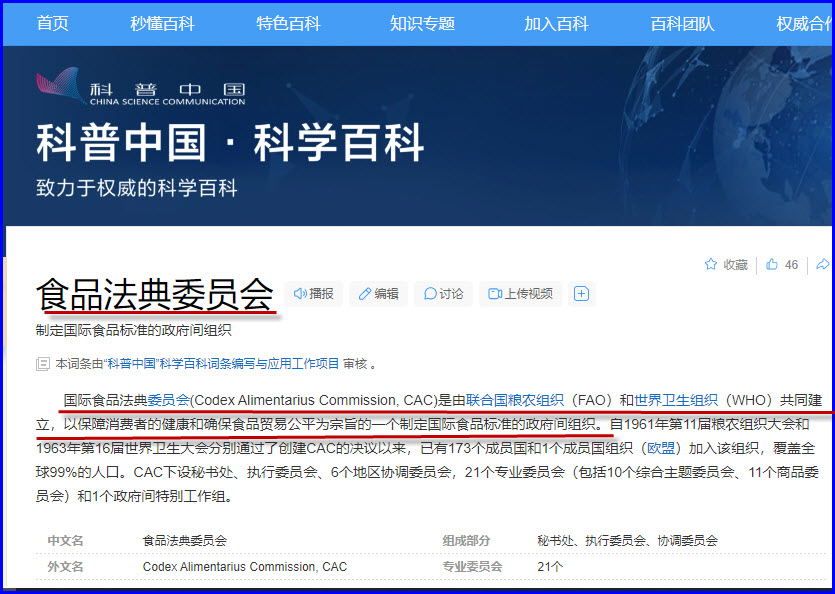
Task: Go to 知识专题 in navigation bar
Action: pyautogui.click(x=422, y=24)
